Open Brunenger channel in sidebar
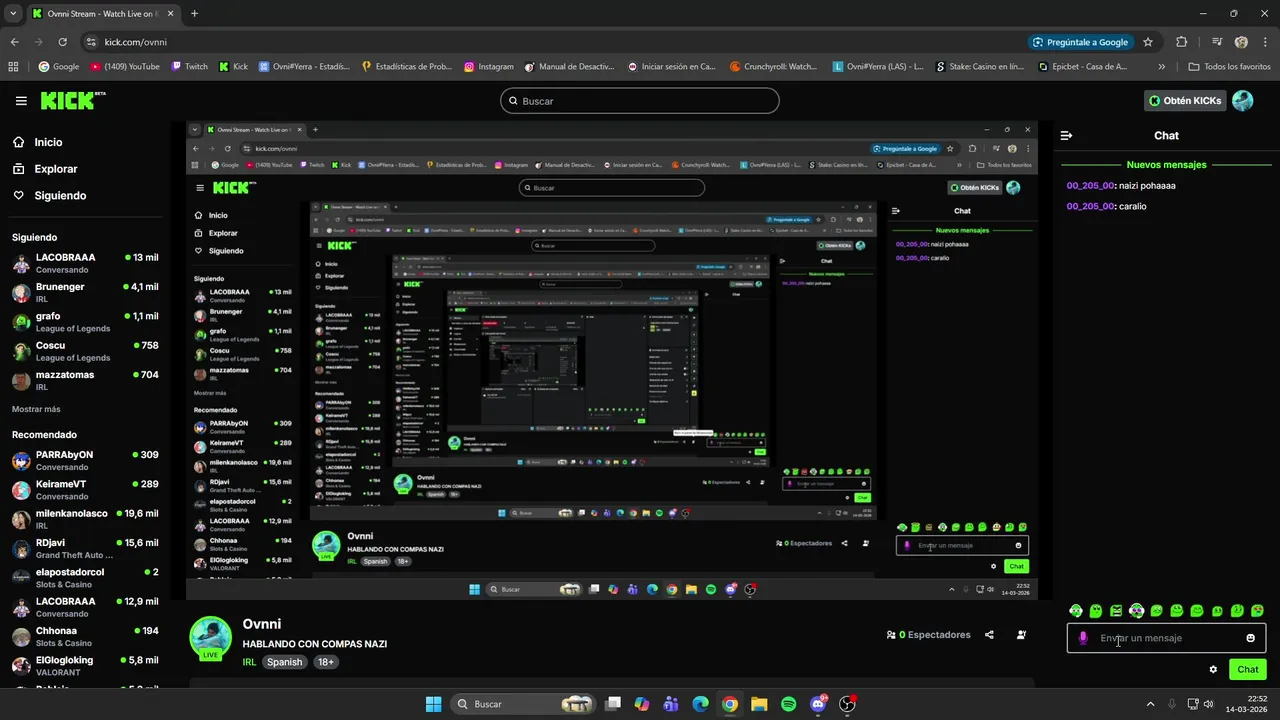This screenshot has width=1280, height=720. [85, 293]
